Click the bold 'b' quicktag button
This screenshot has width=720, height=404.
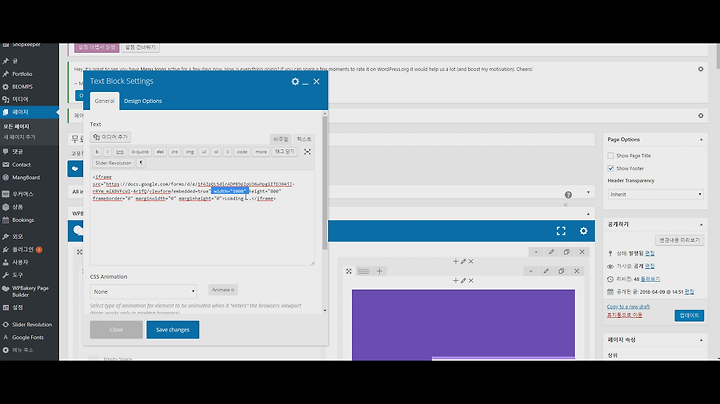97,152
